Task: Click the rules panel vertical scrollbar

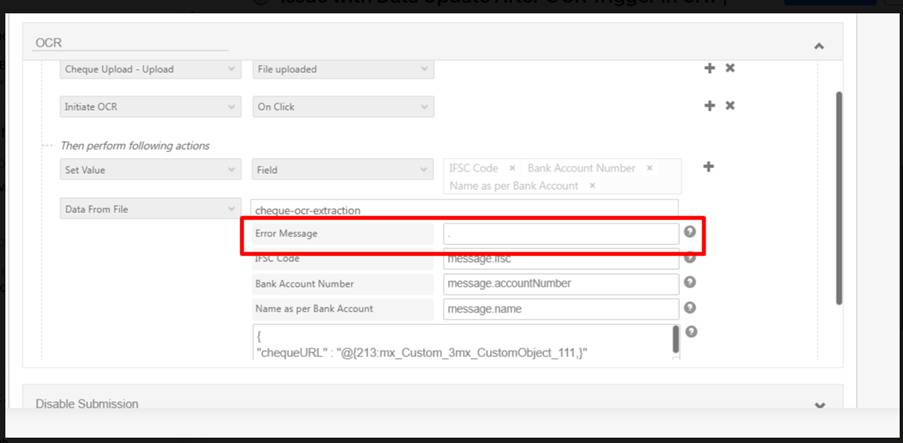Action: (838, 198)
